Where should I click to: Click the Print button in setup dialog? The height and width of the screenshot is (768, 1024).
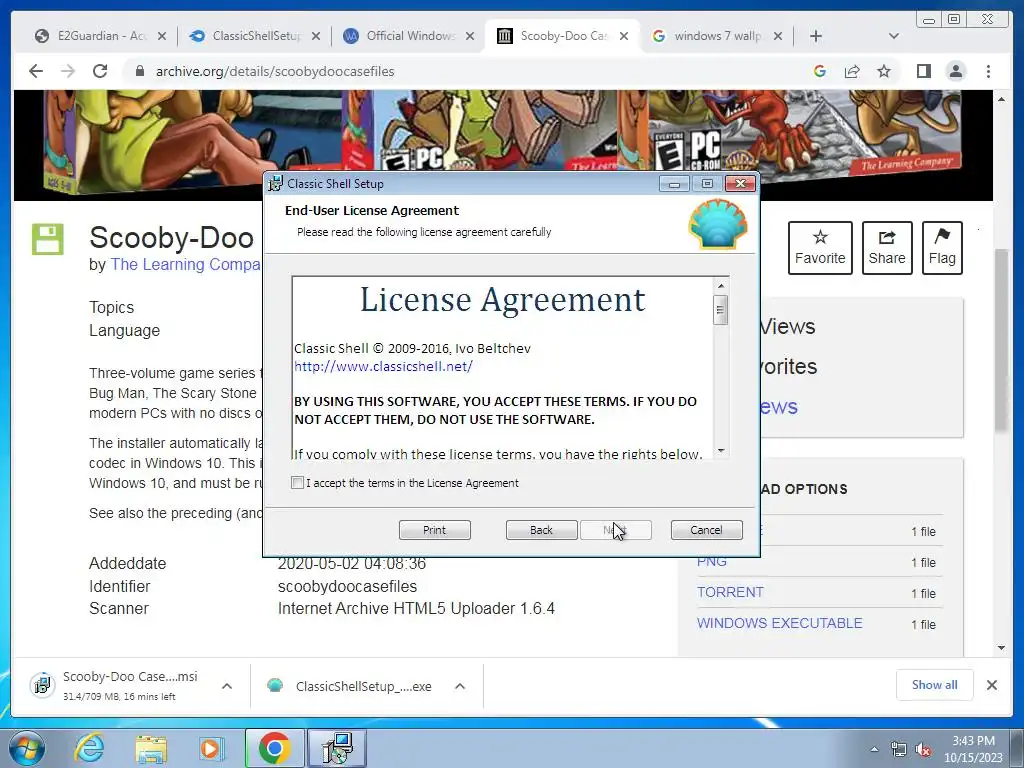point(434,530)
